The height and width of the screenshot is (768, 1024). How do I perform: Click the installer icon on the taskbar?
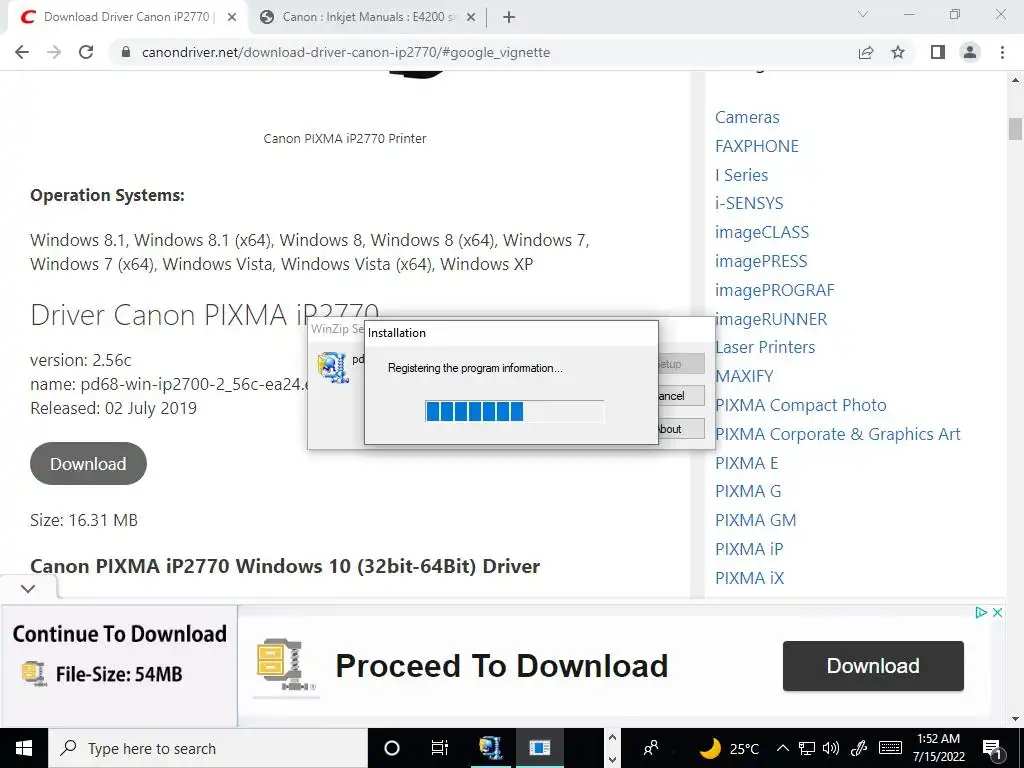(490, 748)
